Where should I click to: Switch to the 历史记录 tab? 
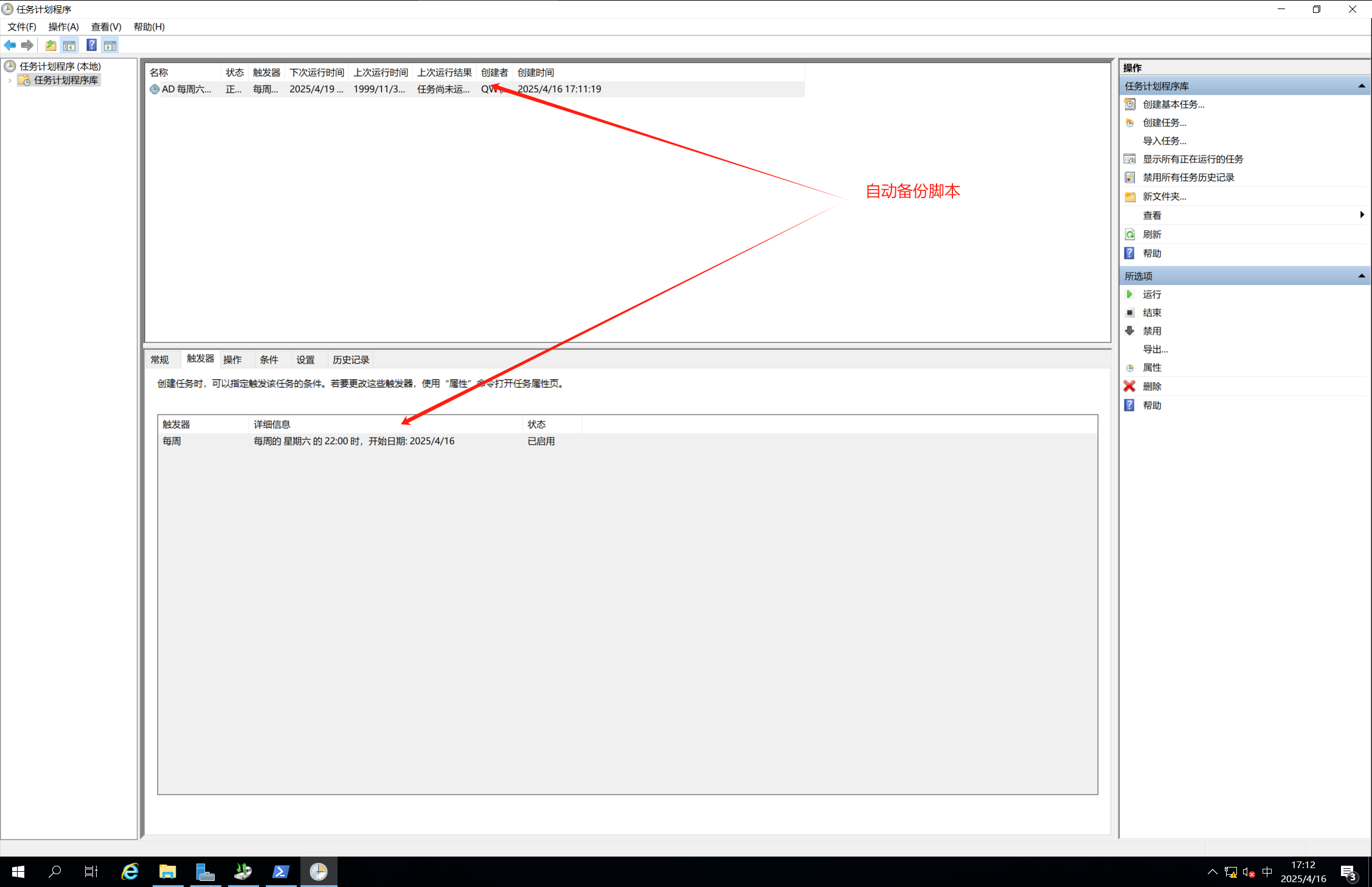tap(351, 360)
